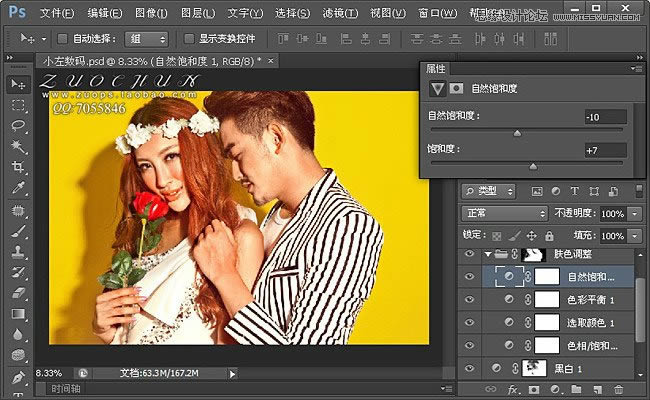Hide the 肤色调整 group layer

(469, 254)
